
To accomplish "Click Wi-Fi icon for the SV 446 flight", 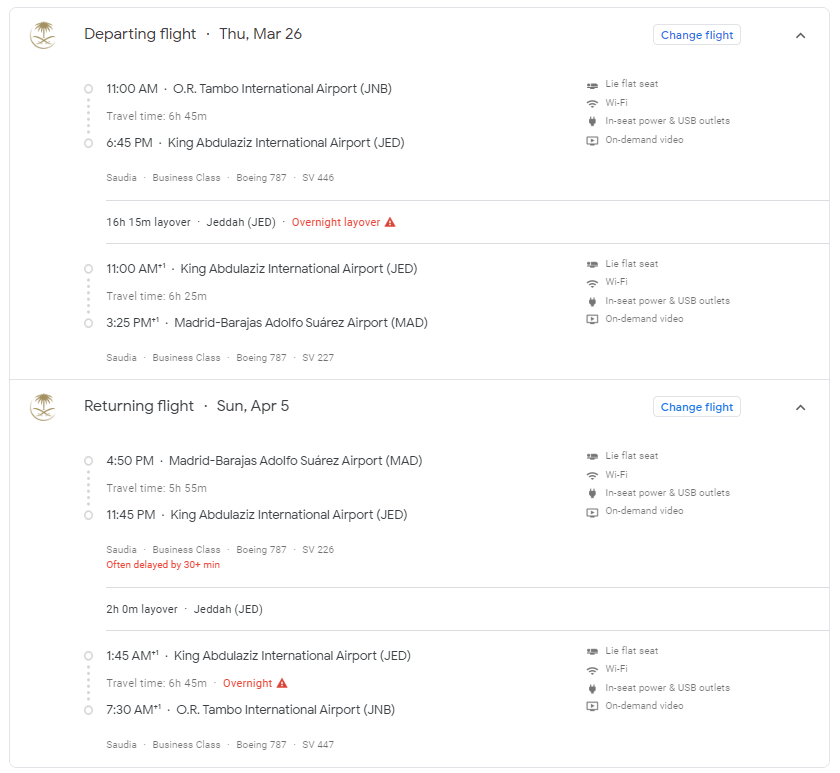I will (x=592, y=103).
